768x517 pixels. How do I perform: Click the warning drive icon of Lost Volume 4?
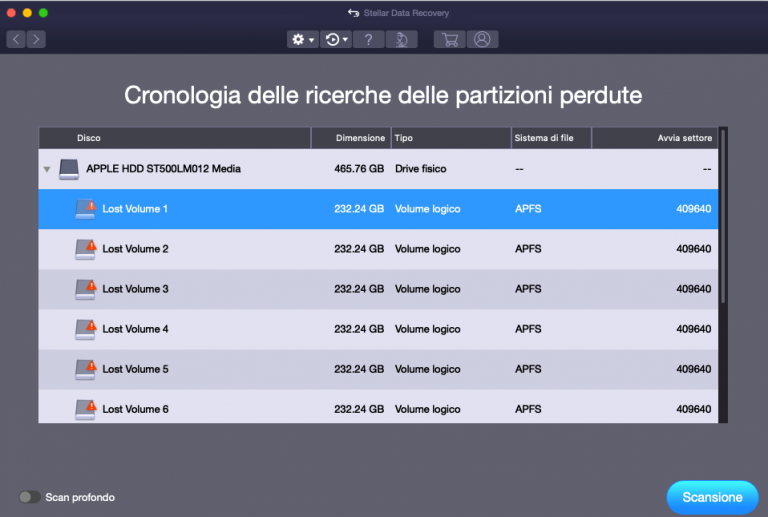tap(86, 329)
